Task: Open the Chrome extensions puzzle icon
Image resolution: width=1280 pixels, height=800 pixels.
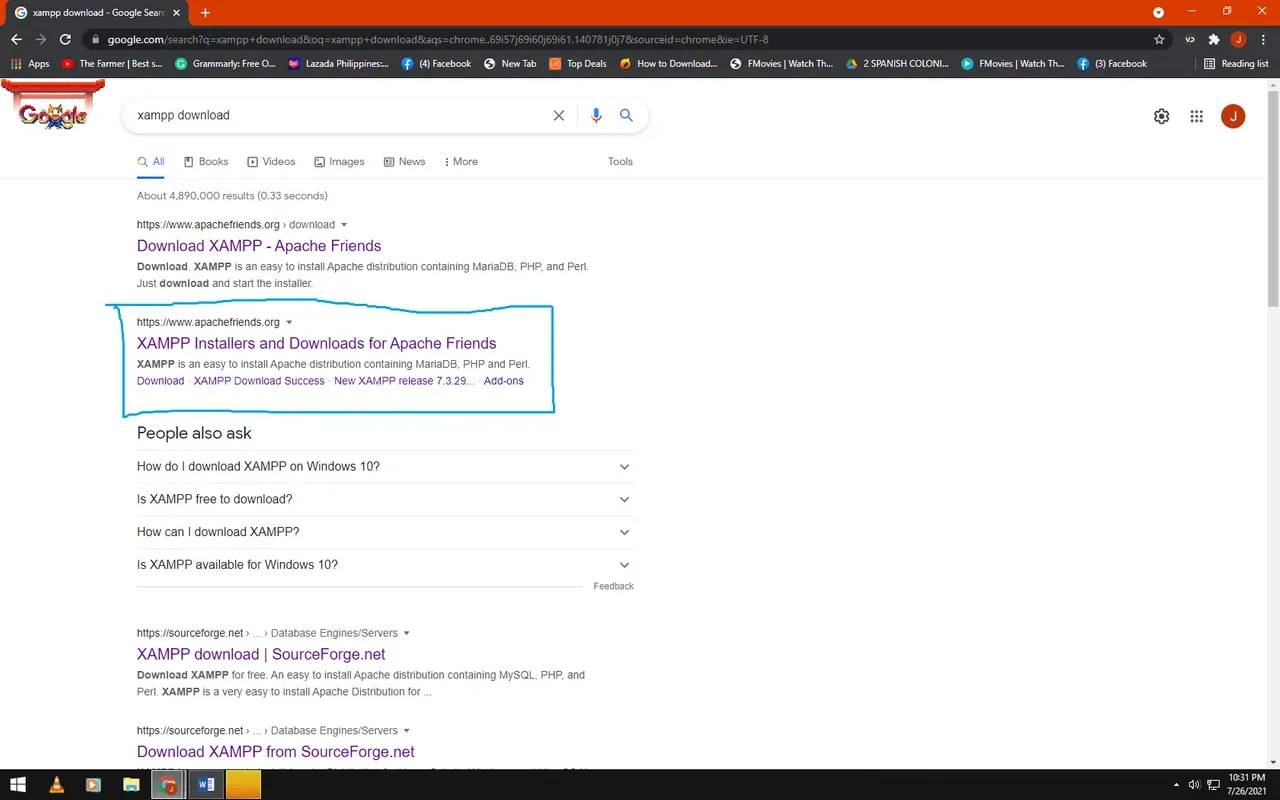Action: [x=1214, y=39]
